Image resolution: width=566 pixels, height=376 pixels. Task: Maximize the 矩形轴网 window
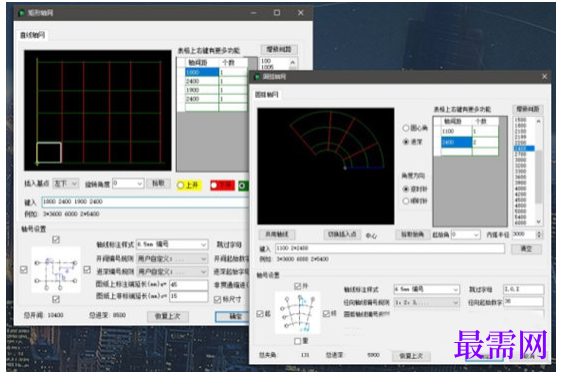tap(277, 13)
